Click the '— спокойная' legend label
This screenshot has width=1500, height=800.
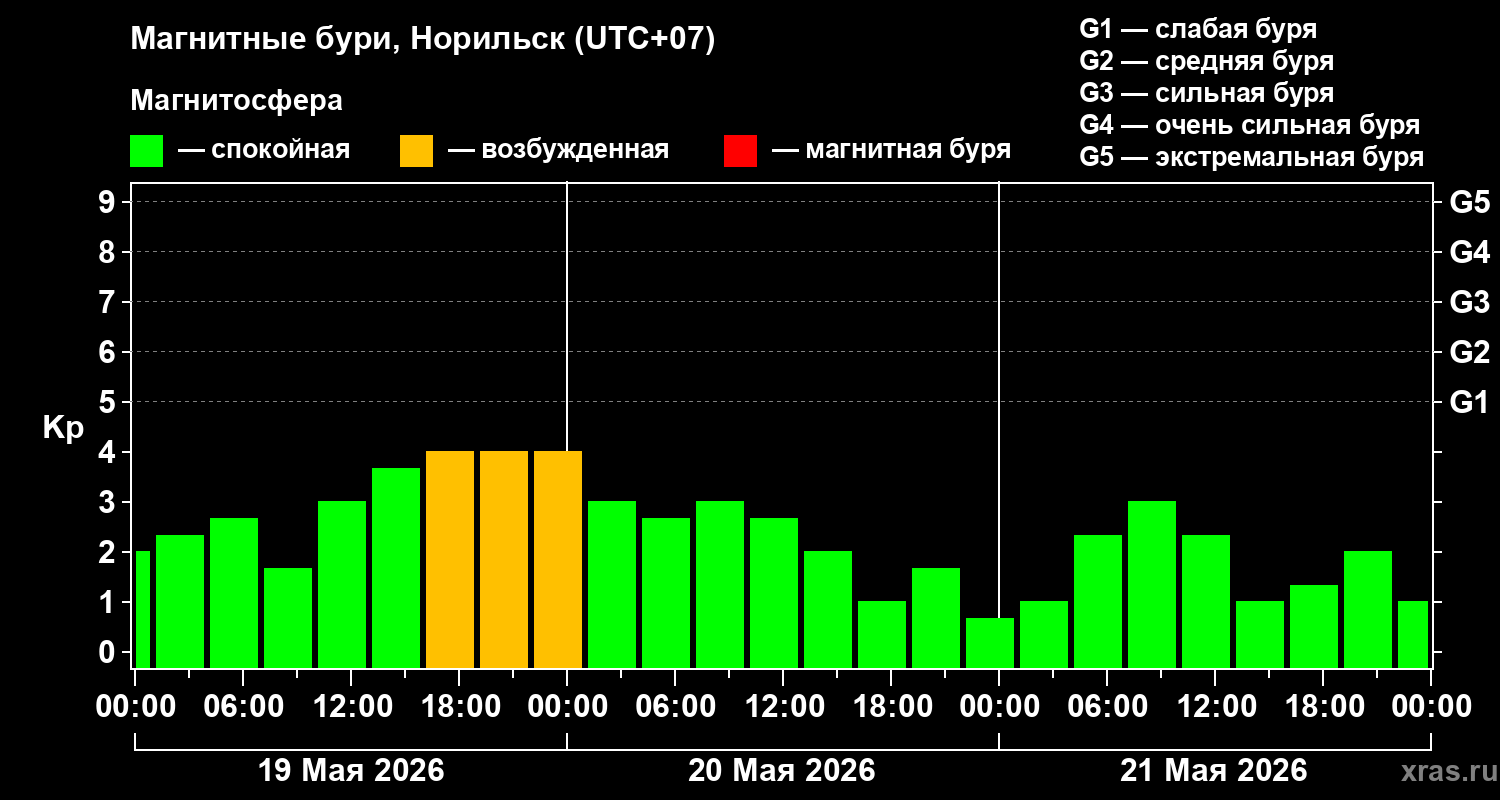click(264, 150)
